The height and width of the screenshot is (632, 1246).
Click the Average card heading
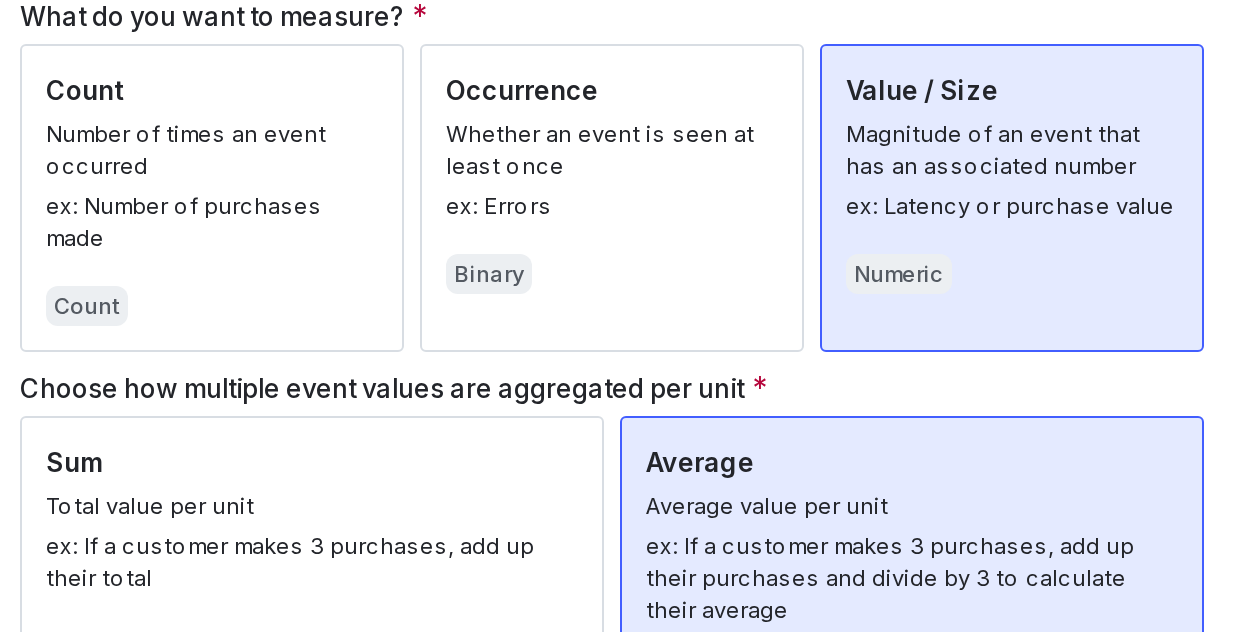pyautogui.click(x=700, y=462)
